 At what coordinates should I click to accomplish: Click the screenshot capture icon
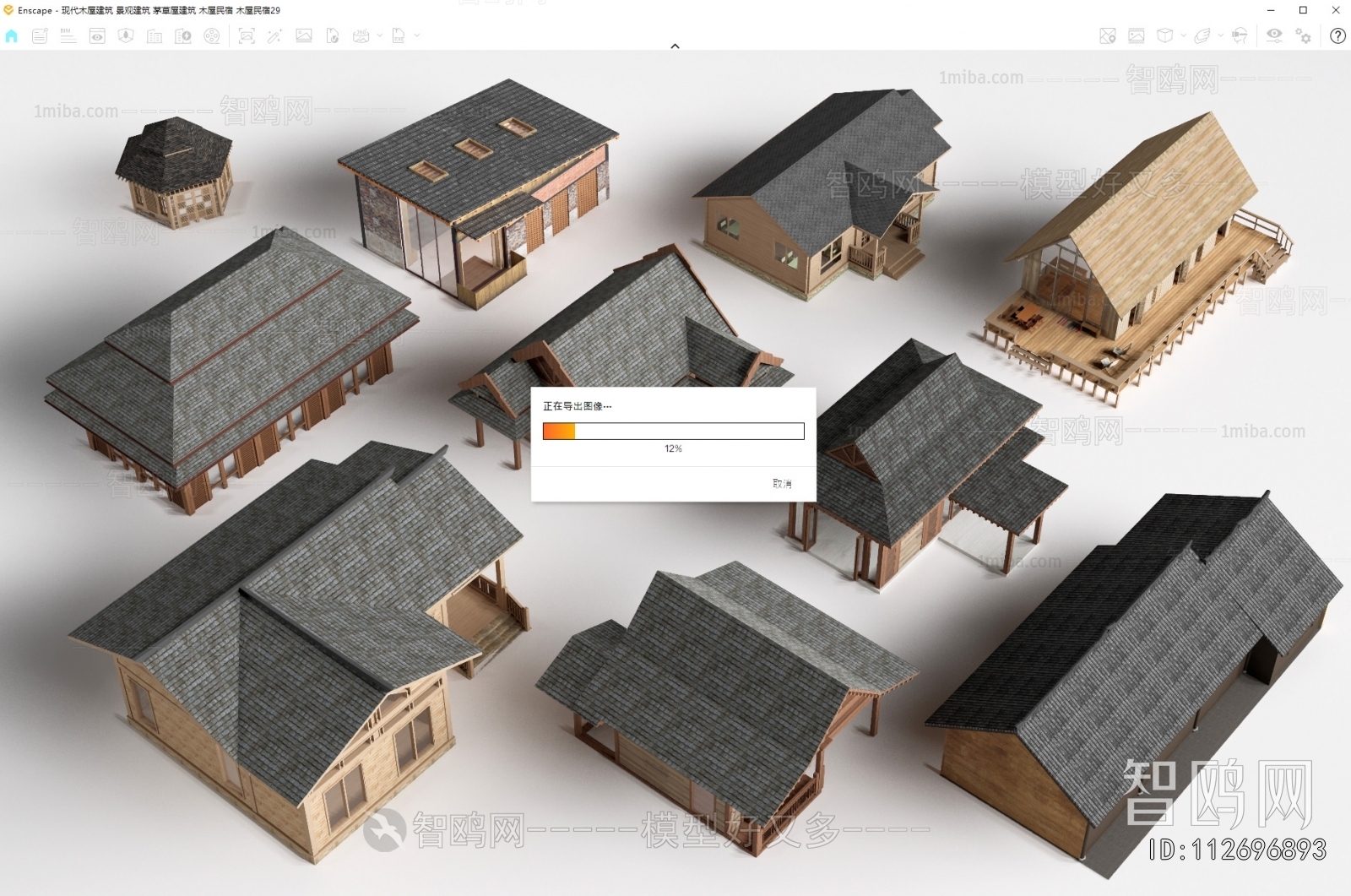pyautogui.click(x=247, y=35)
